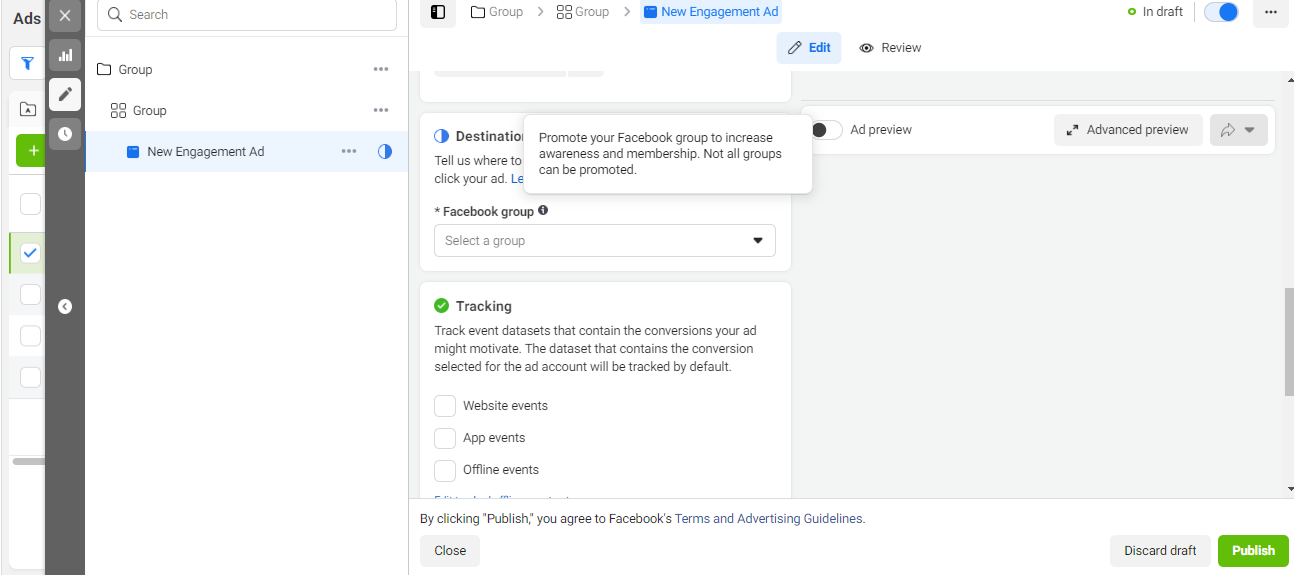Click the vertical scrollbar thumb on right
1294x575 pixels.
click(1289, 342)
